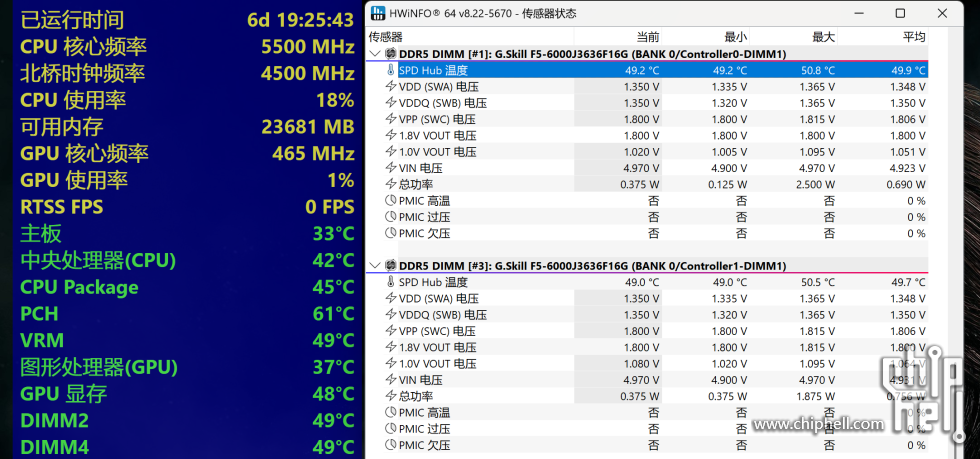
Task: Select DIMM #1 总功率 label
Action: coord(416,184)
